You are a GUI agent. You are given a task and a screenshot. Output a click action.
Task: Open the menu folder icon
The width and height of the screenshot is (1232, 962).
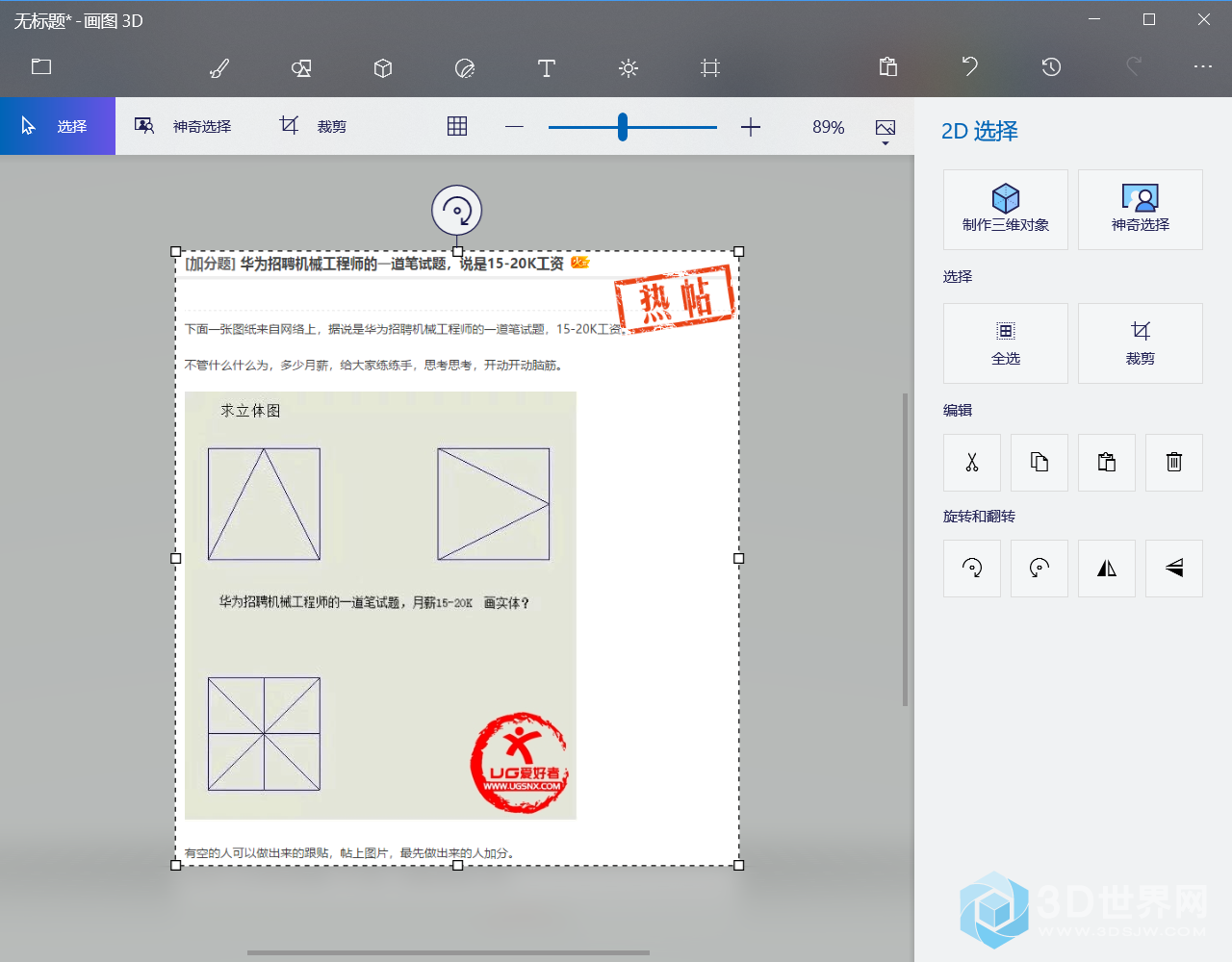point(41,66)
